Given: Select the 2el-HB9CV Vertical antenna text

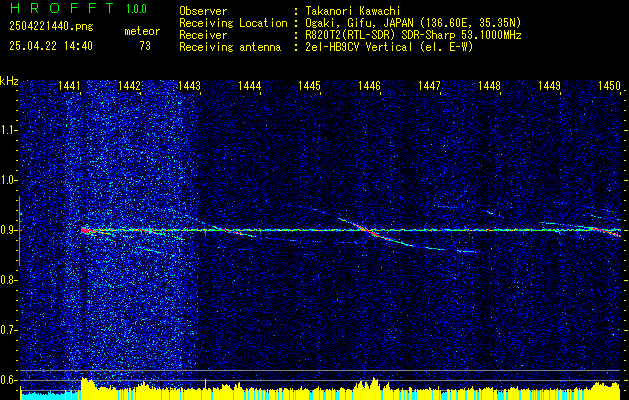Looking at the screenshot, I should click(389, 47).
